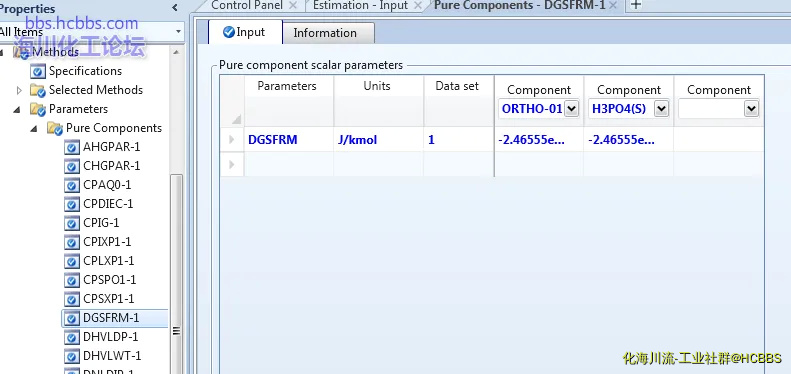
Task: Click the DGSFRM-1 item icon
Action: 72,318
